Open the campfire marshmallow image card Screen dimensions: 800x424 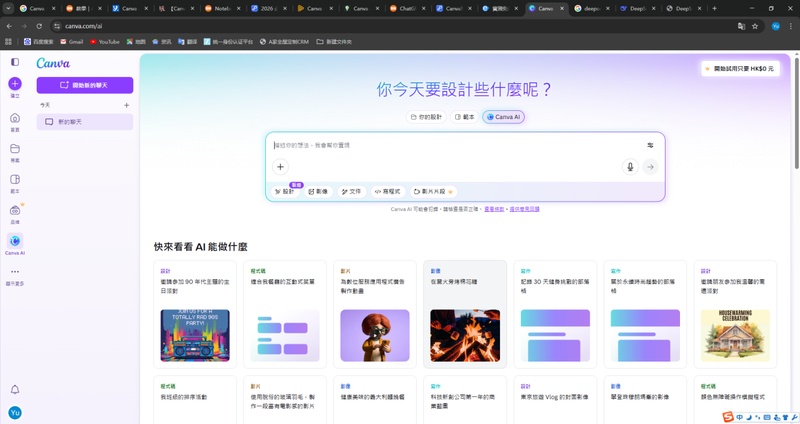click(465, 314)
